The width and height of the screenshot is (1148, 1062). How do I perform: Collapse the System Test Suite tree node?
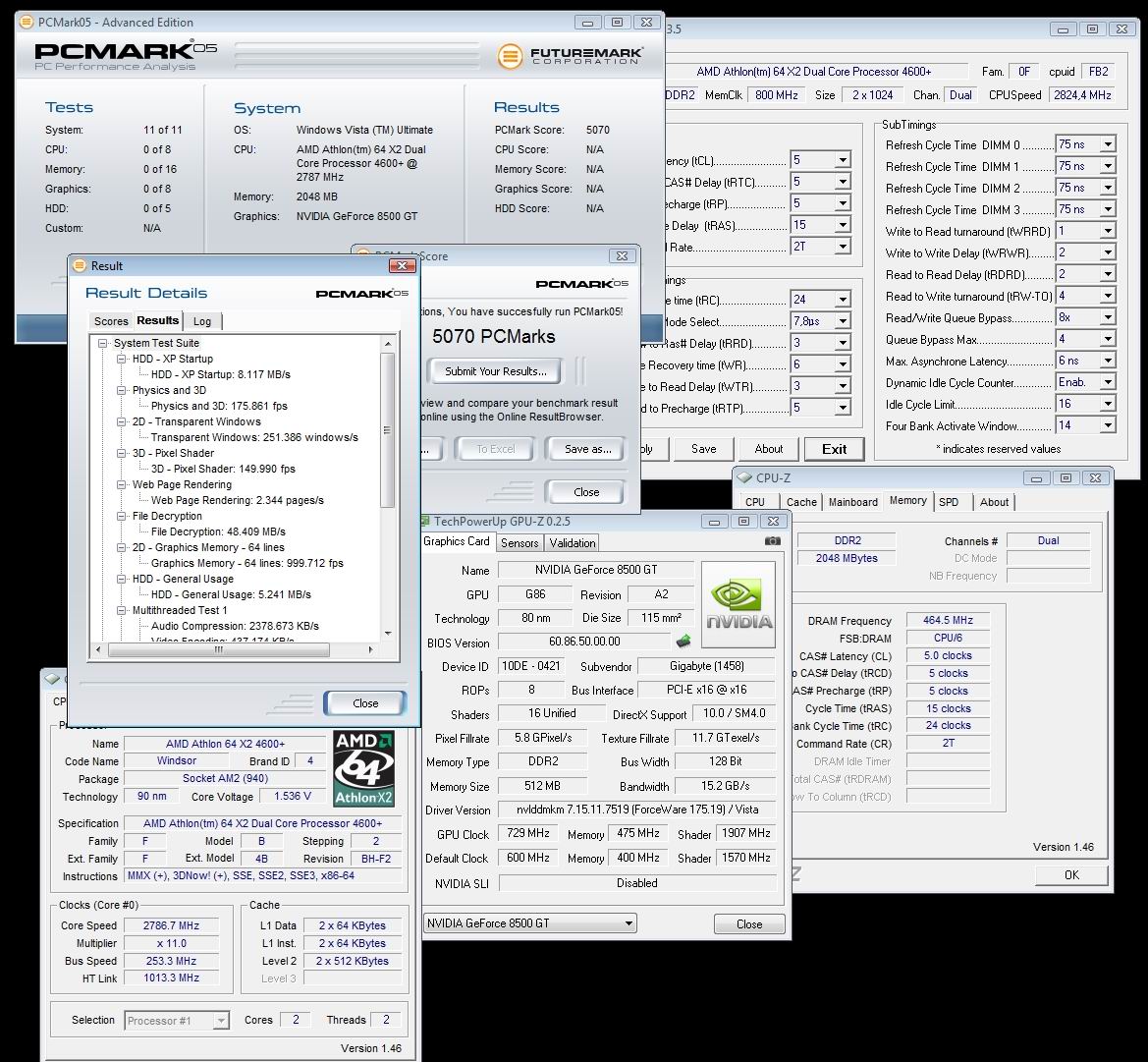coord(102,343)
